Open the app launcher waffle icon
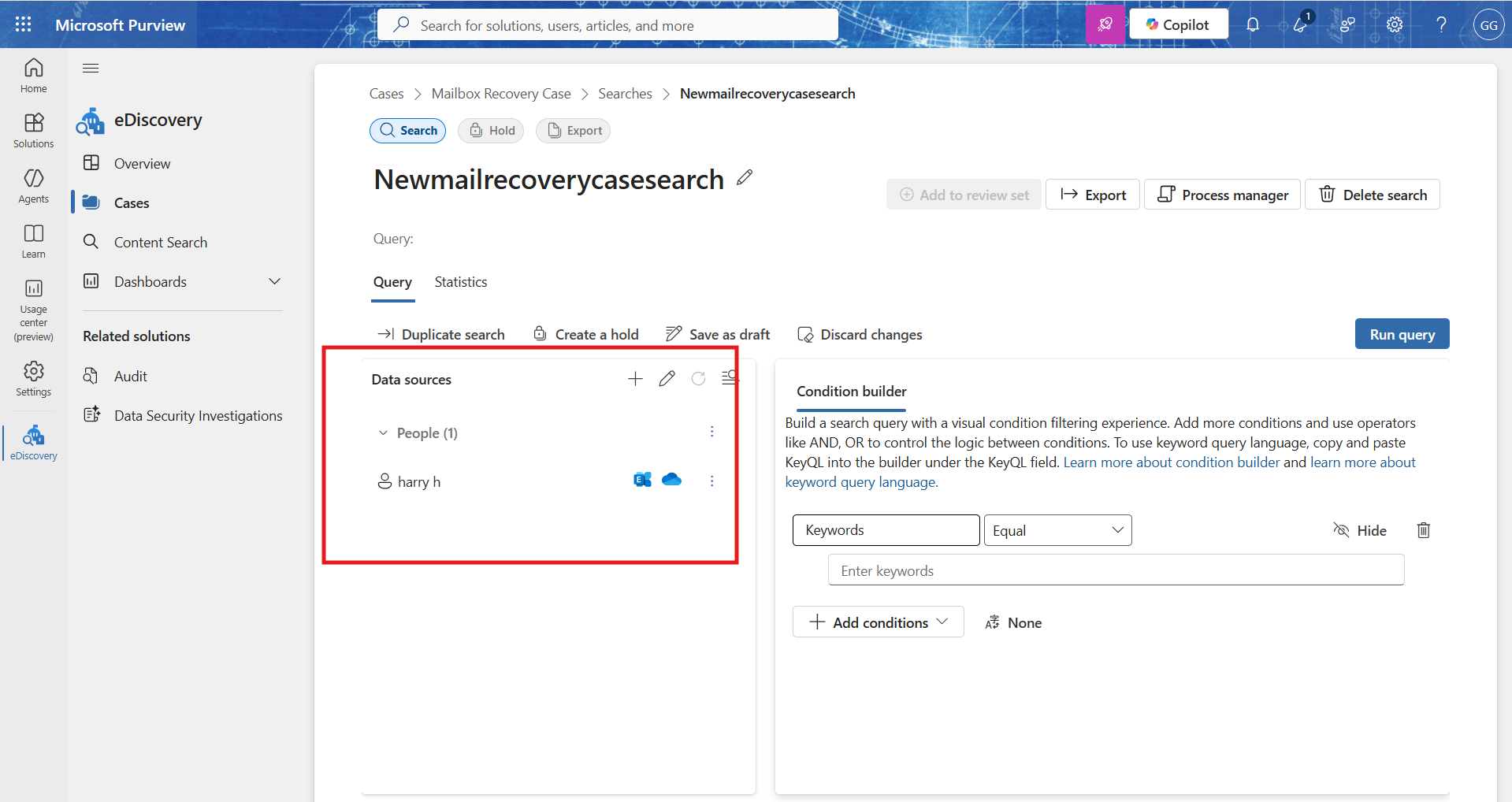Screen dimensions: 1512x802 [x=24, y=24]
